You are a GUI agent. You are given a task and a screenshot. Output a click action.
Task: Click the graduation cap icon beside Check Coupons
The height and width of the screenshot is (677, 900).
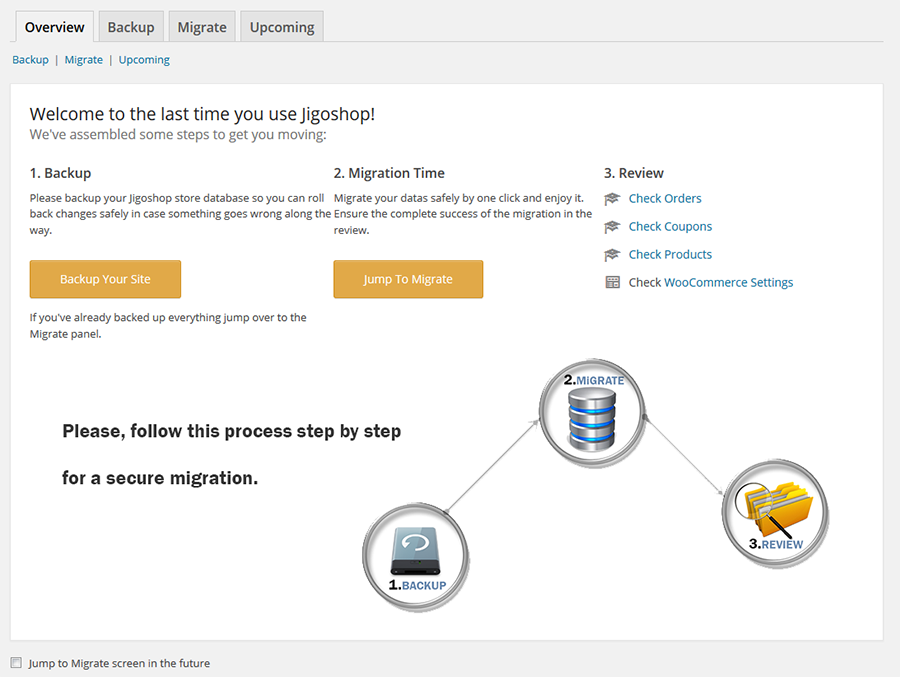[x=613, y=227]
